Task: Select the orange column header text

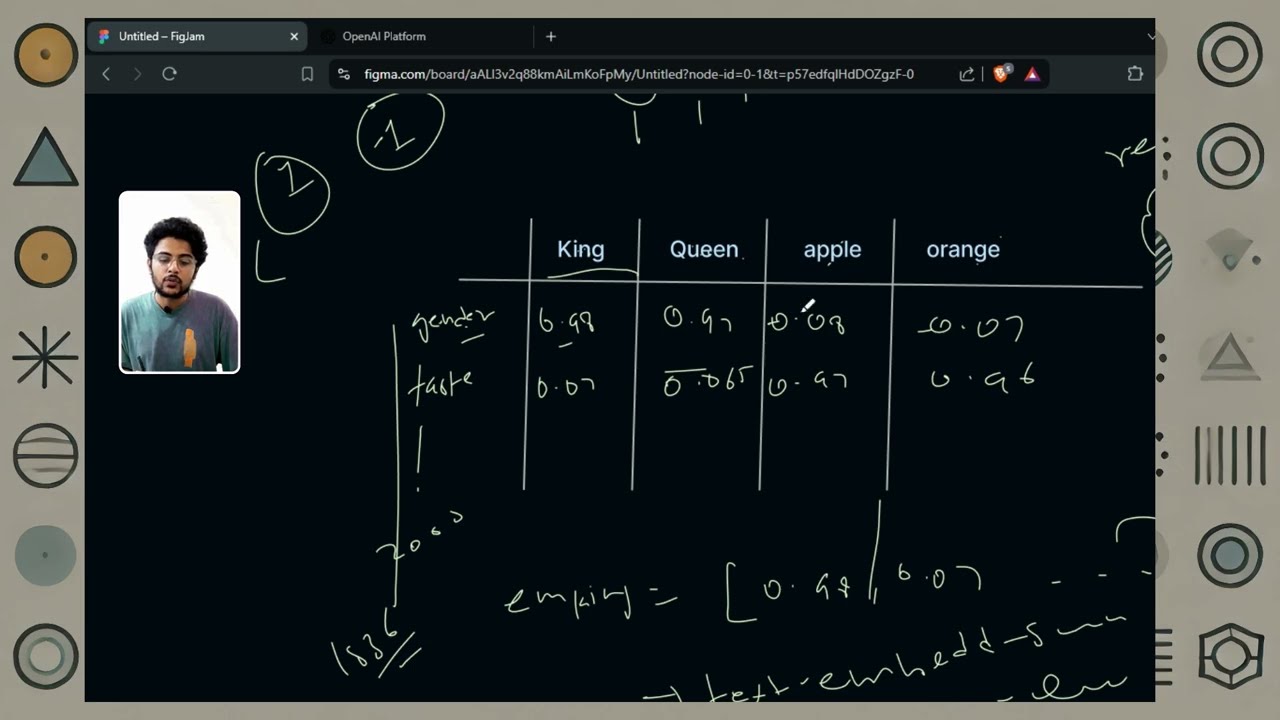Action: pos(963,250)
